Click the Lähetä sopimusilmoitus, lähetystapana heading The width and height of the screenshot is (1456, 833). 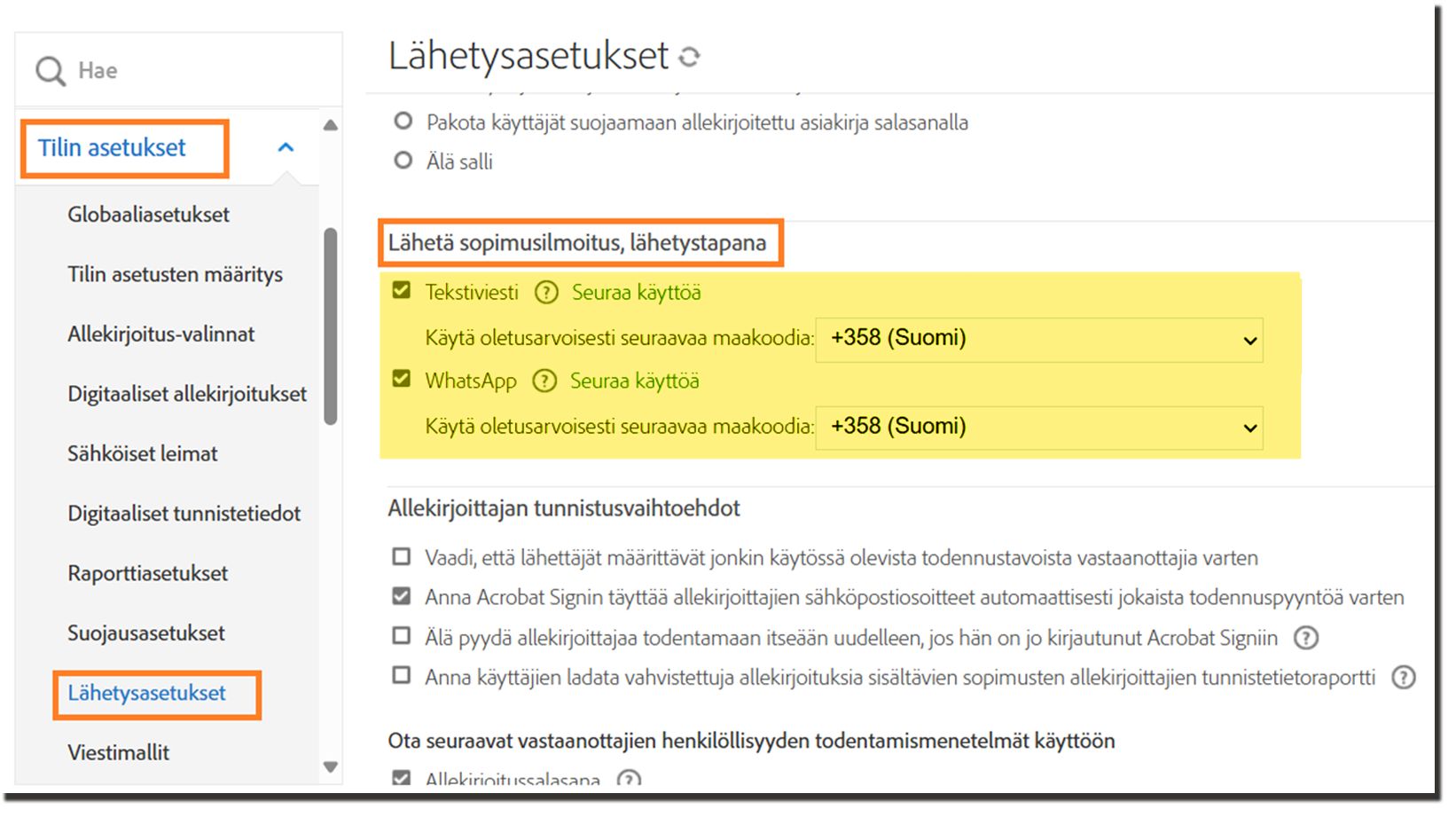click(x=577, y=243)
